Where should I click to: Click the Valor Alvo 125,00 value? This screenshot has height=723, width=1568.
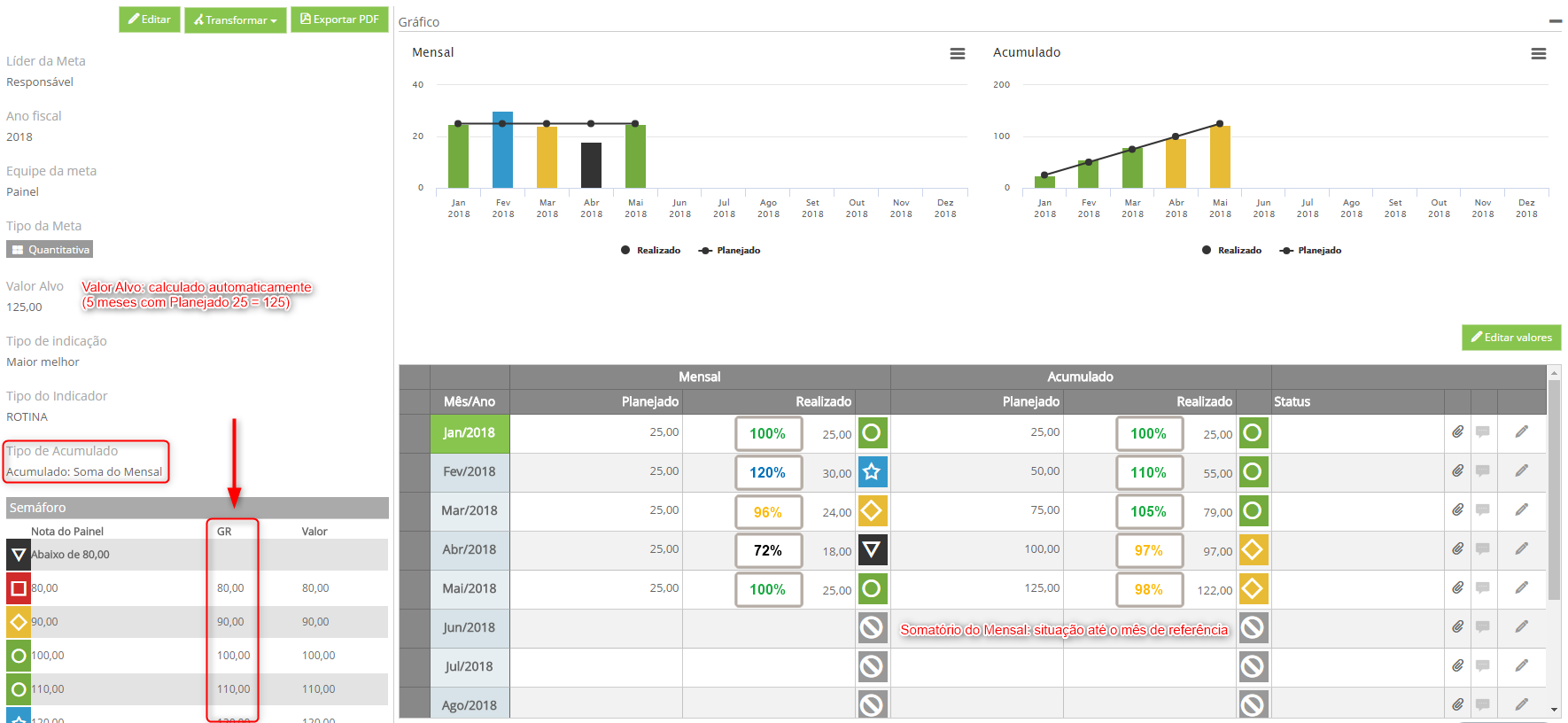click(x=24, y=307)
